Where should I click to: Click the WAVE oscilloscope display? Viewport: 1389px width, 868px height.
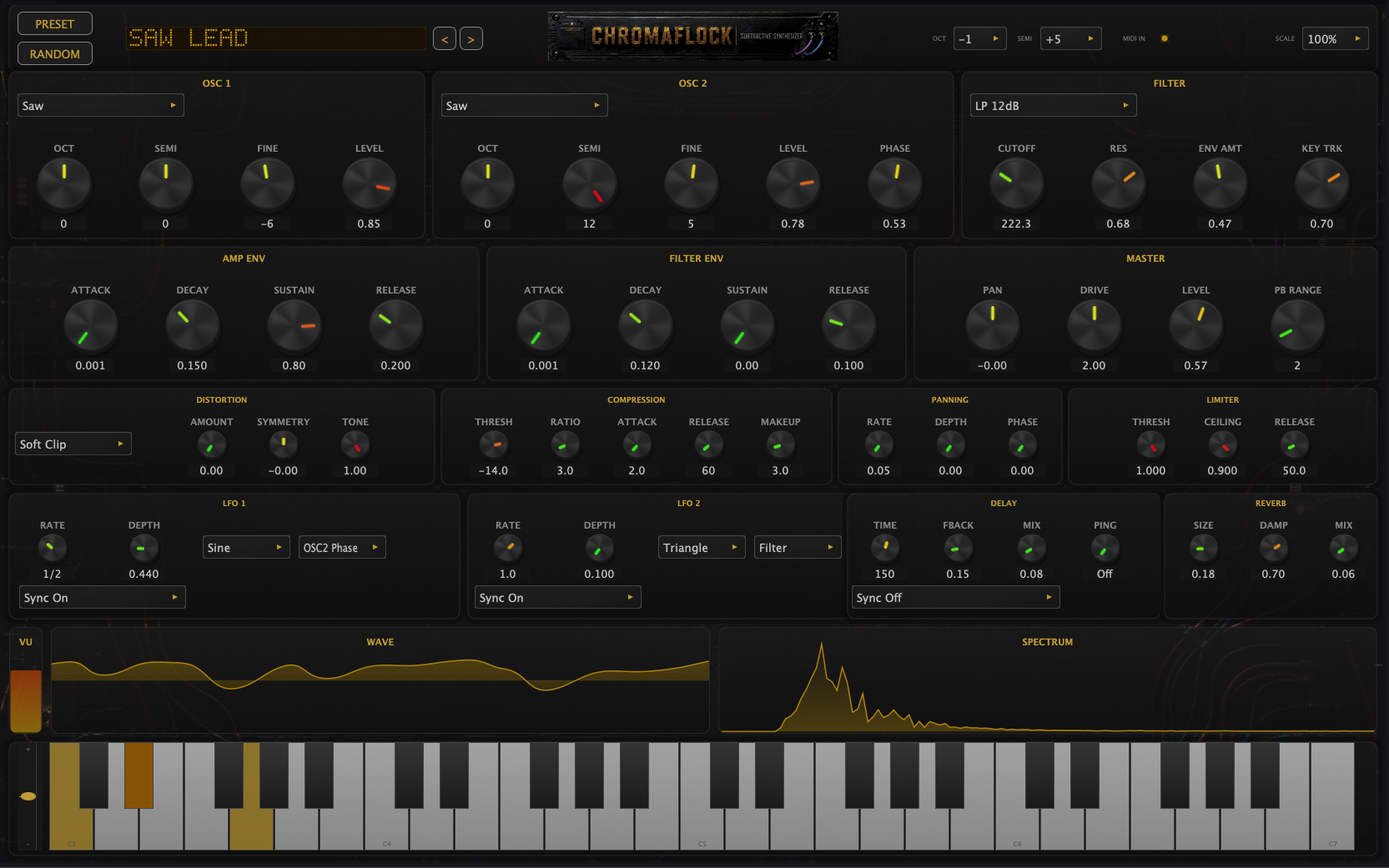click(380, 680)
